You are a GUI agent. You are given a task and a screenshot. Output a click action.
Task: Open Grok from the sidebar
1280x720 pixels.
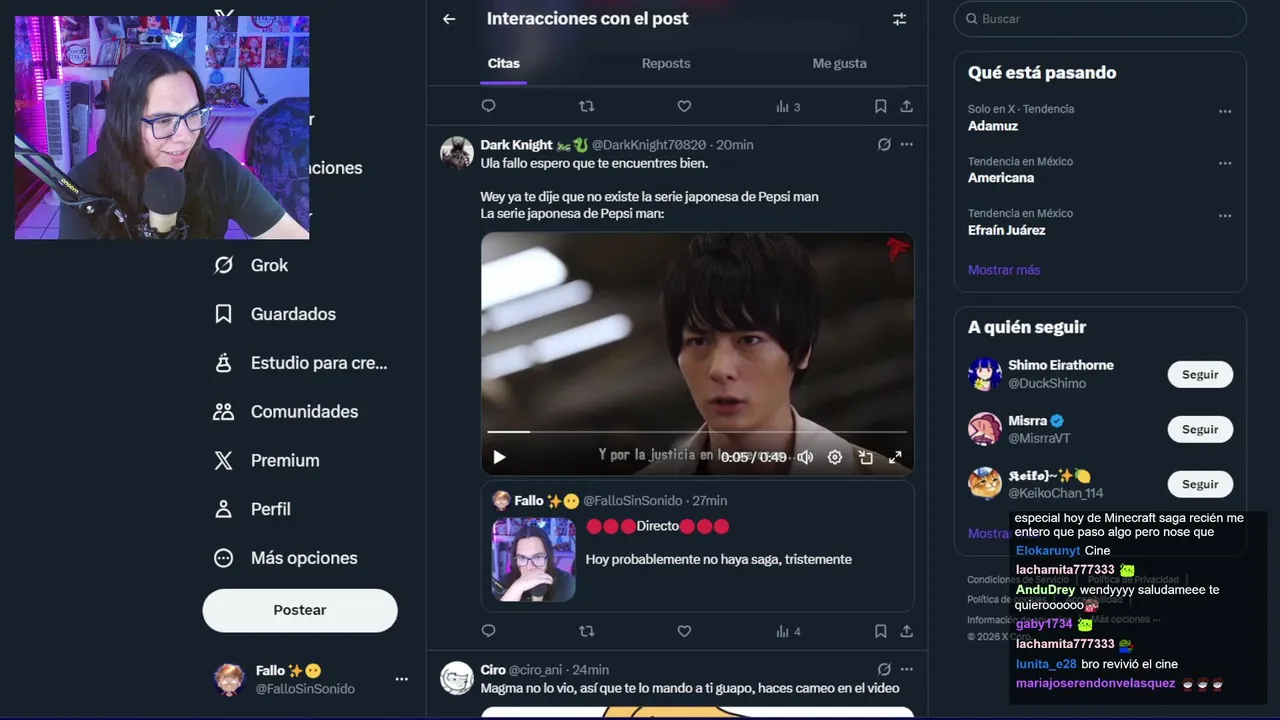pos(252,265)
